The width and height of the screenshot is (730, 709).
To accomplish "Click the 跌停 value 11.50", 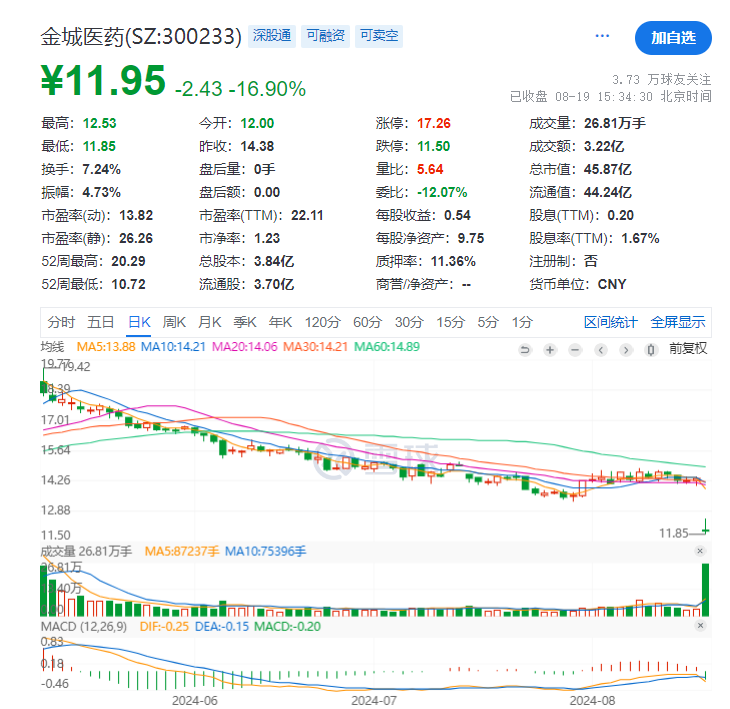I will click(x=433, y=146).
